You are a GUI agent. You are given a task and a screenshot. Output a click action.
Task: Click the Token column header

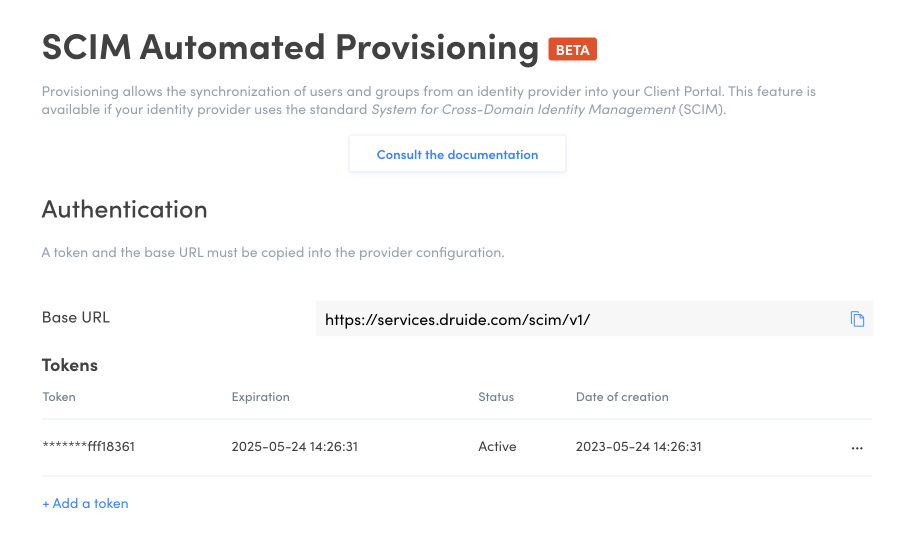59,397
